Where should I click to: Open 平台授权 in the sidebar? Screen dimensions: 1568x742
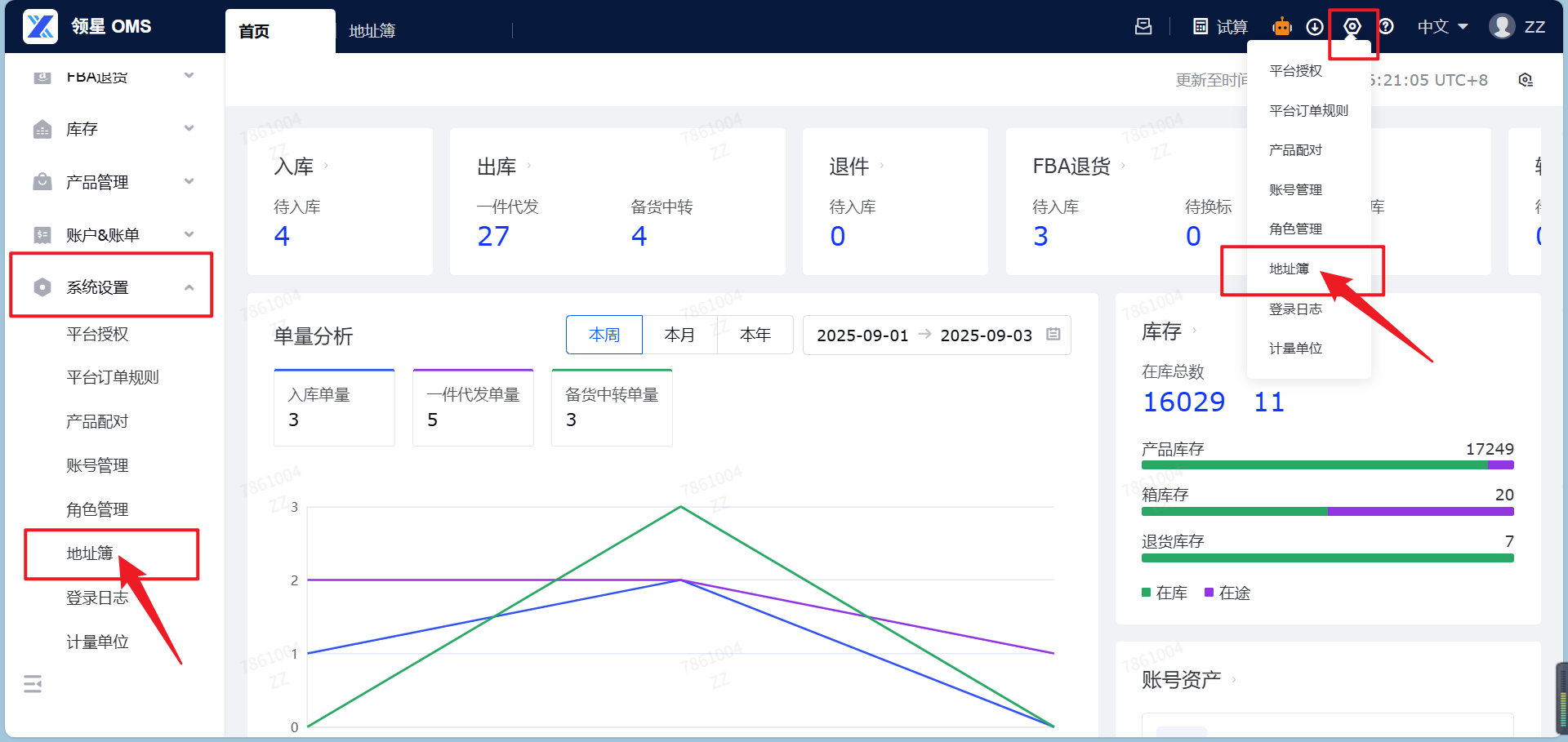97,334
